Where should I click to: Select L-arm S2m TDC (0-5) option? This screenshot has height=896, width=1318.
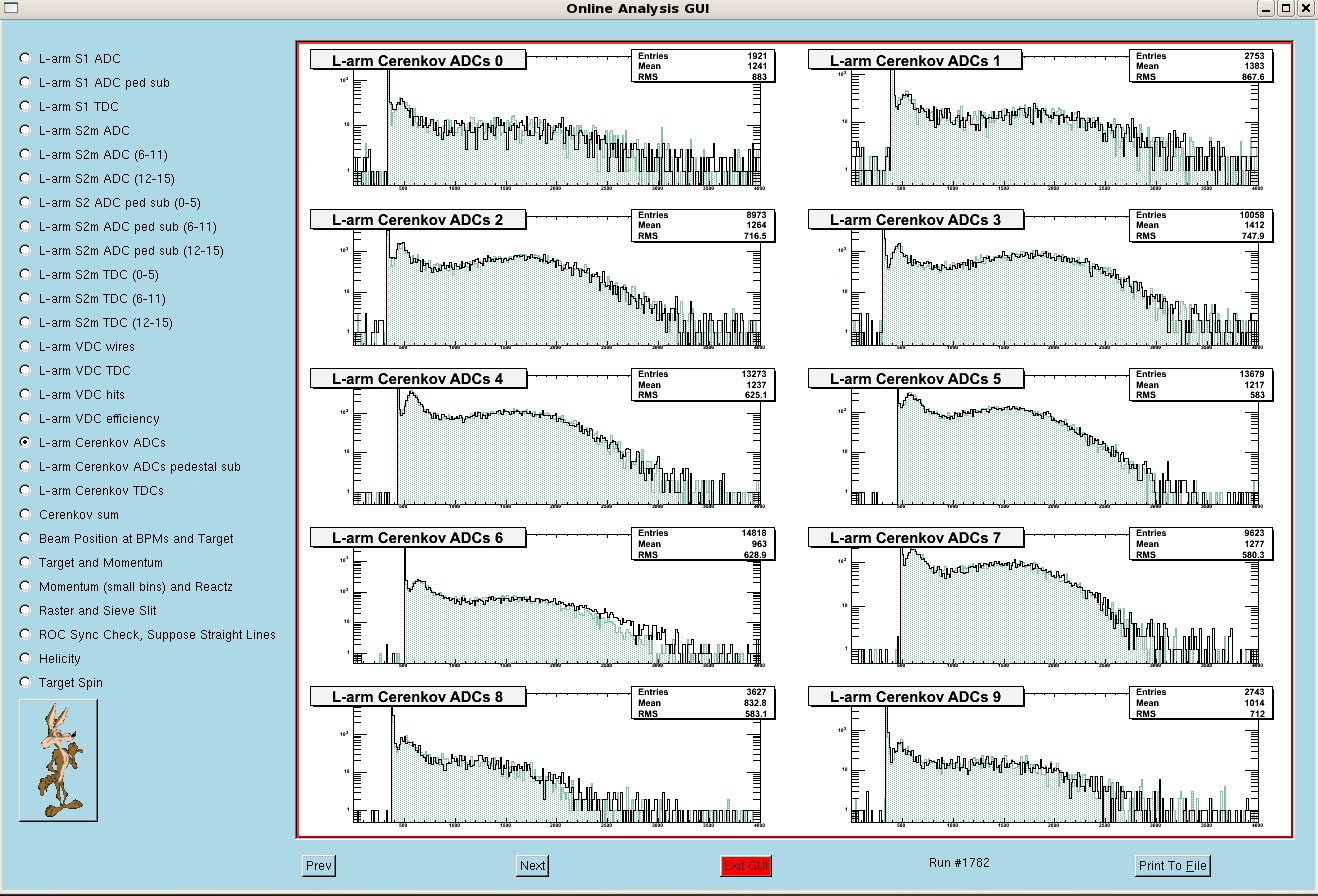click(25, 275)
